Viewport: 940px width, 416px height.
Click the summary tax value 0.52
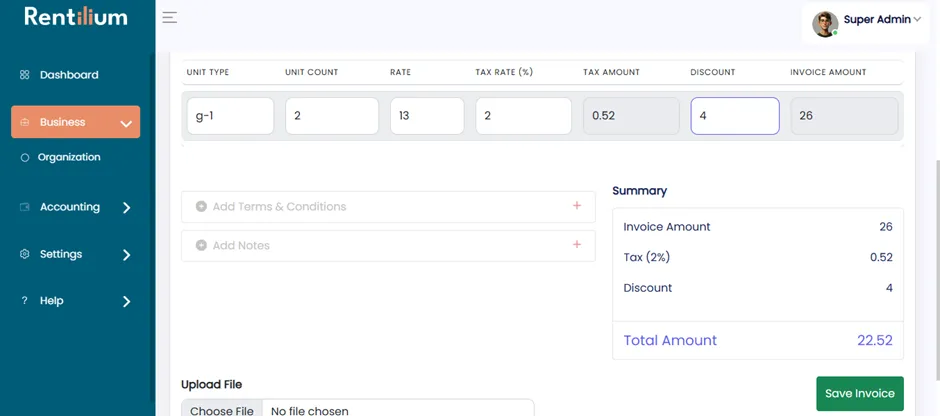(881, 258)
